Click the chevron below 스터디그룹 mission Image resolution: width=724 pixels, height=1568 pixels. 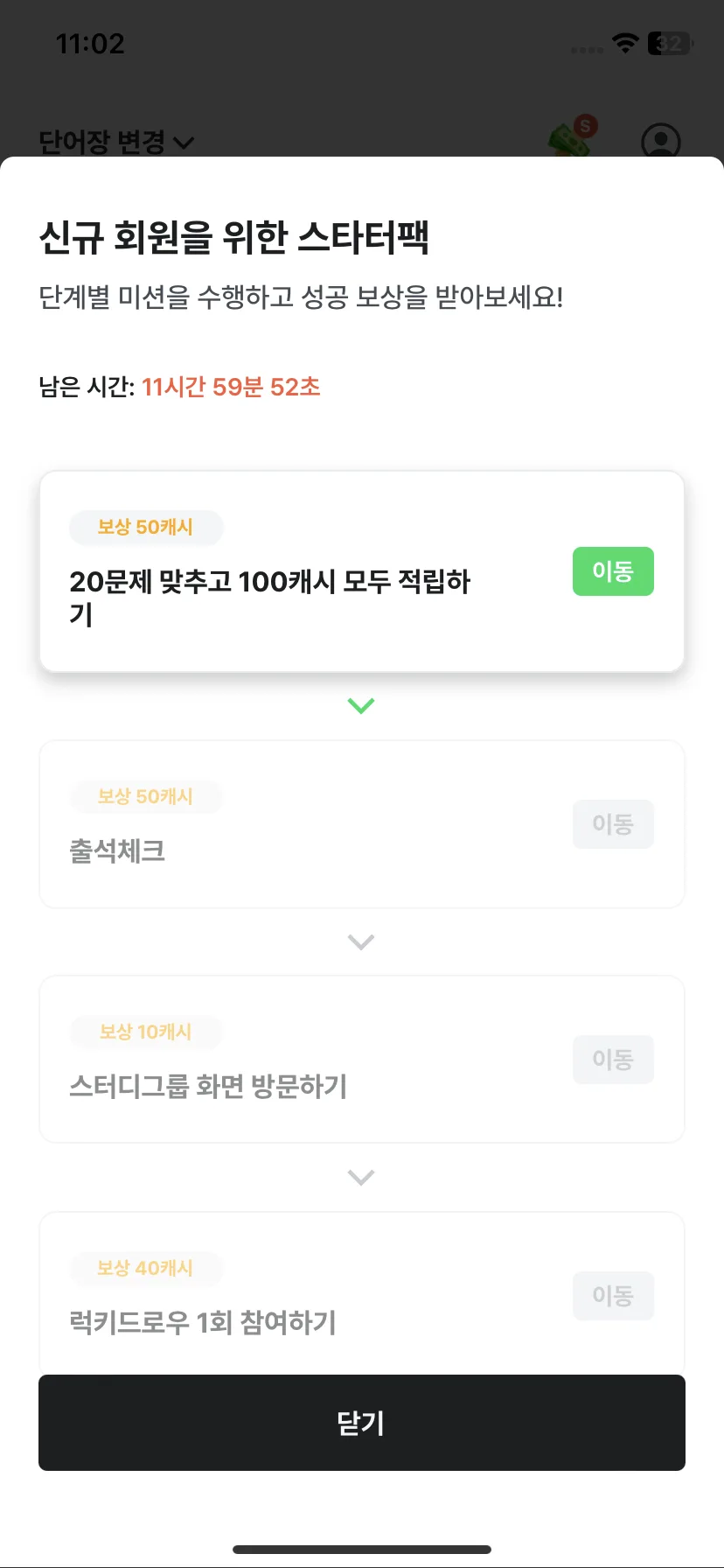(361, 1177)
